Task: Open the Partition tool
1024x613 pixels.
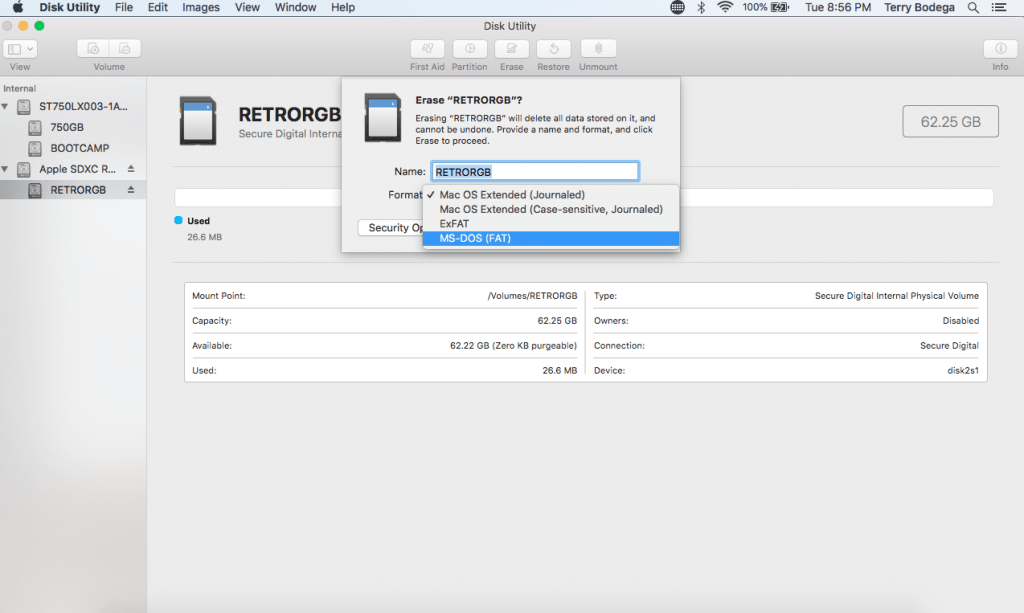Action: 470,48
